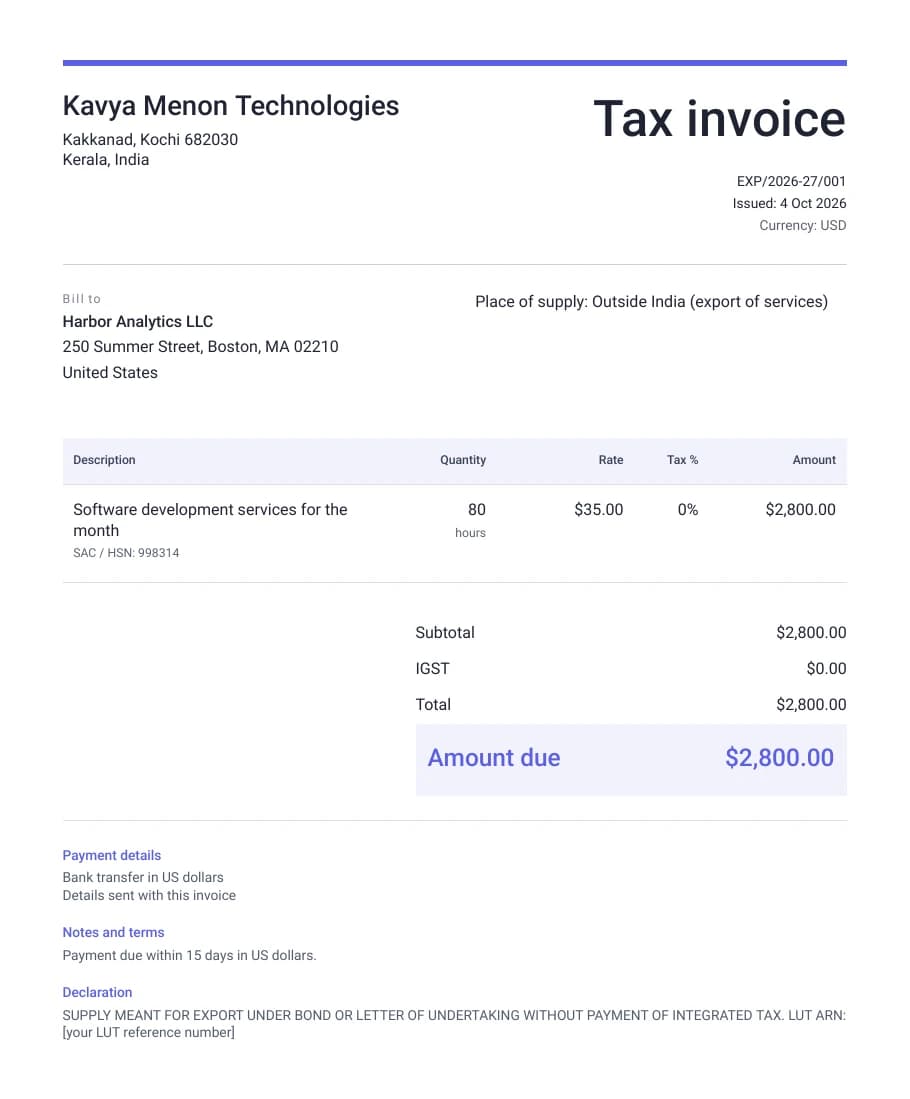This screenshot has width=910, height=1099.
Task: Click the 'Tax invoice' heading
Action: click(719, 118)
